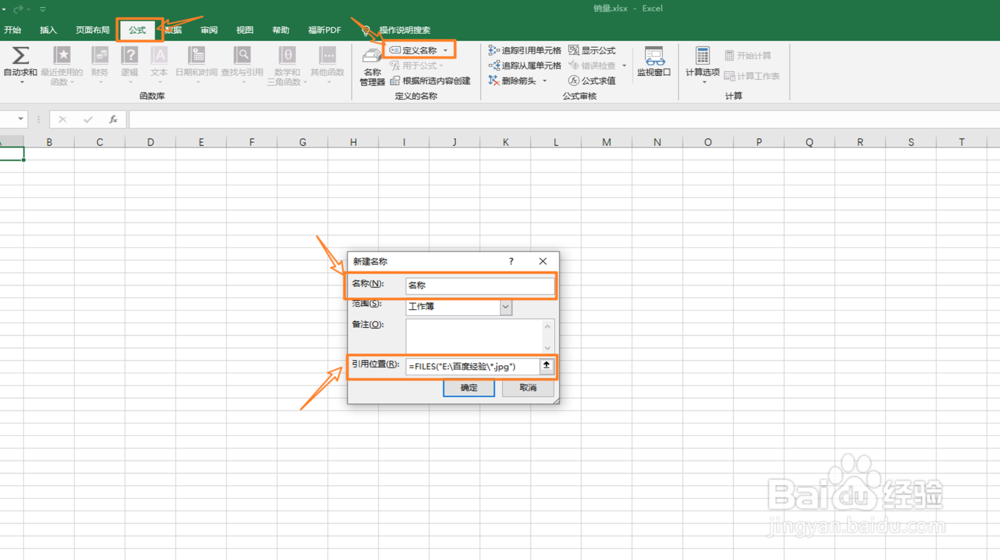Switch to the Insert (插入) tab

(48, 30)
